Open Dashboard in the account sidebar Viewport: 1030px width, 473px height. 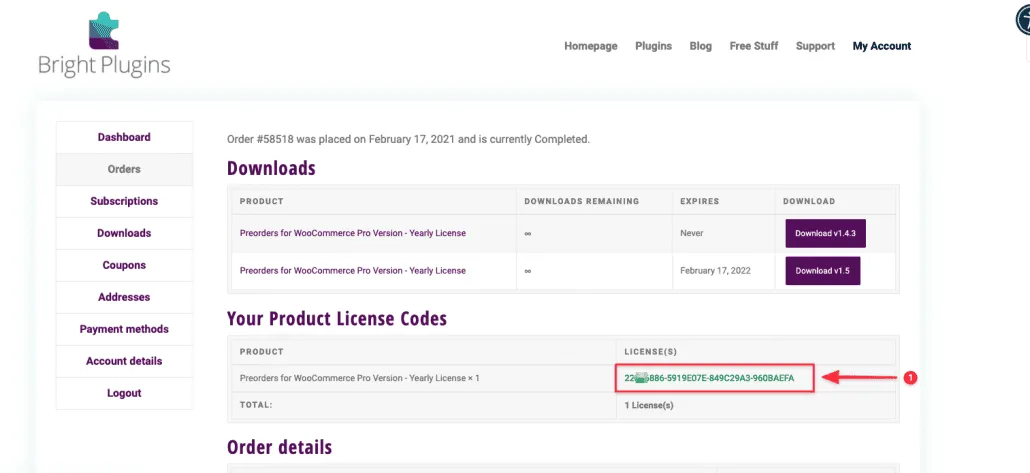pos(124,137)
